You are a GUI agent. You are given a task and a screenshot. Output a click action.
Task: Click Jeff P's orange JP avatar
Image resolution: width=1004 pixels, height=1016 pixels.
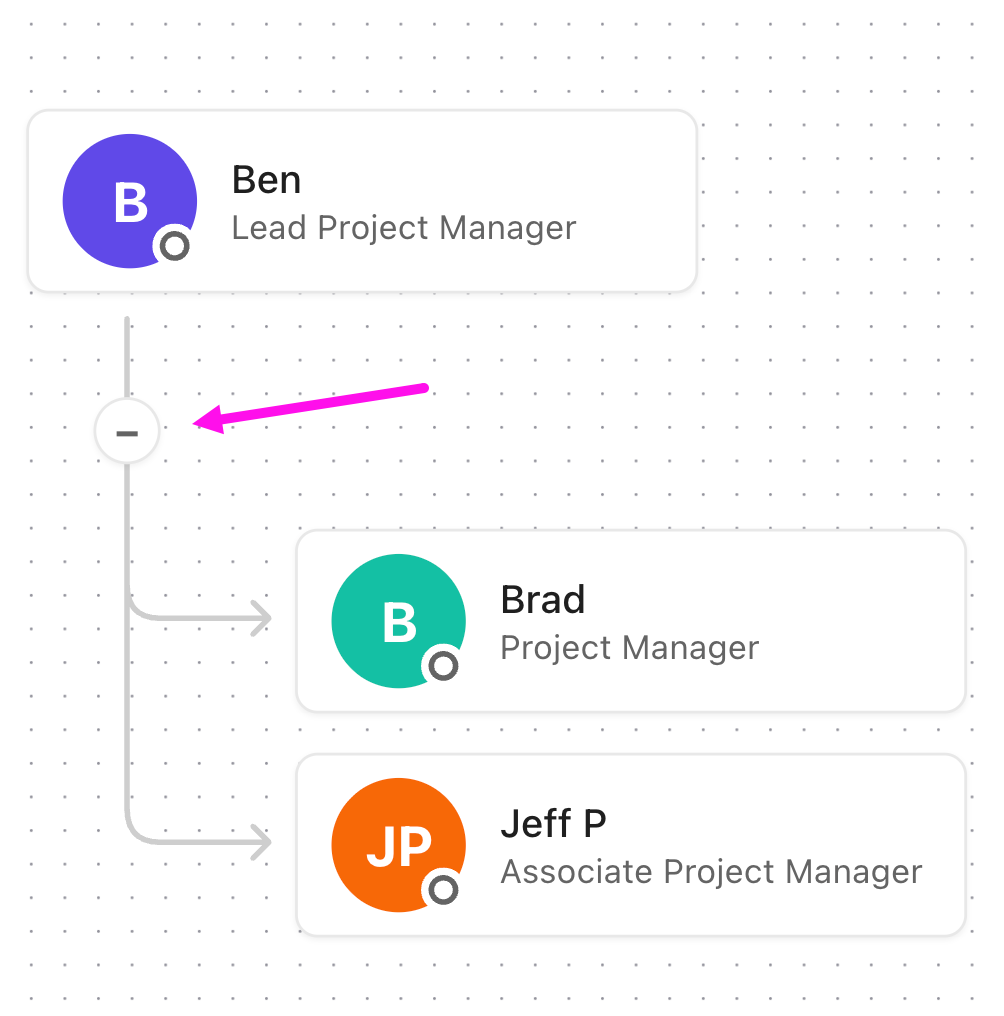pyautogui.click(x=399, y=845)
